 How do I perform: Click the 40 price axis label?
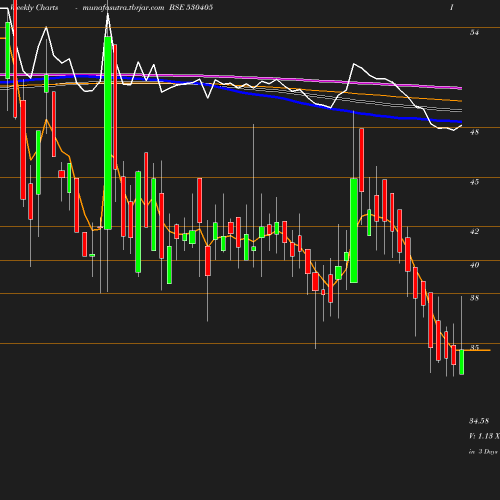pos(474,265)
